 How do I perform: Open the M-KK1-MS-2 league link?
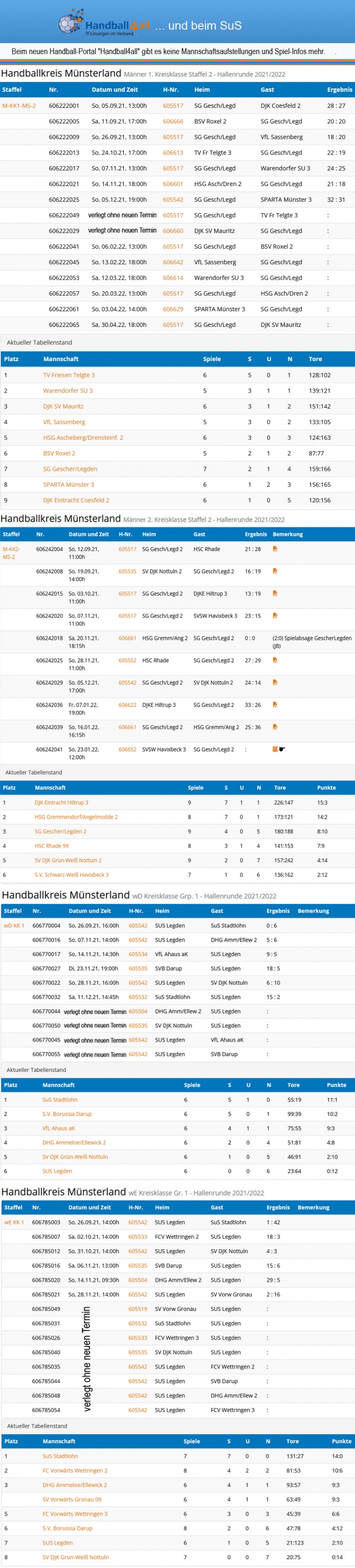coord(19,106)
